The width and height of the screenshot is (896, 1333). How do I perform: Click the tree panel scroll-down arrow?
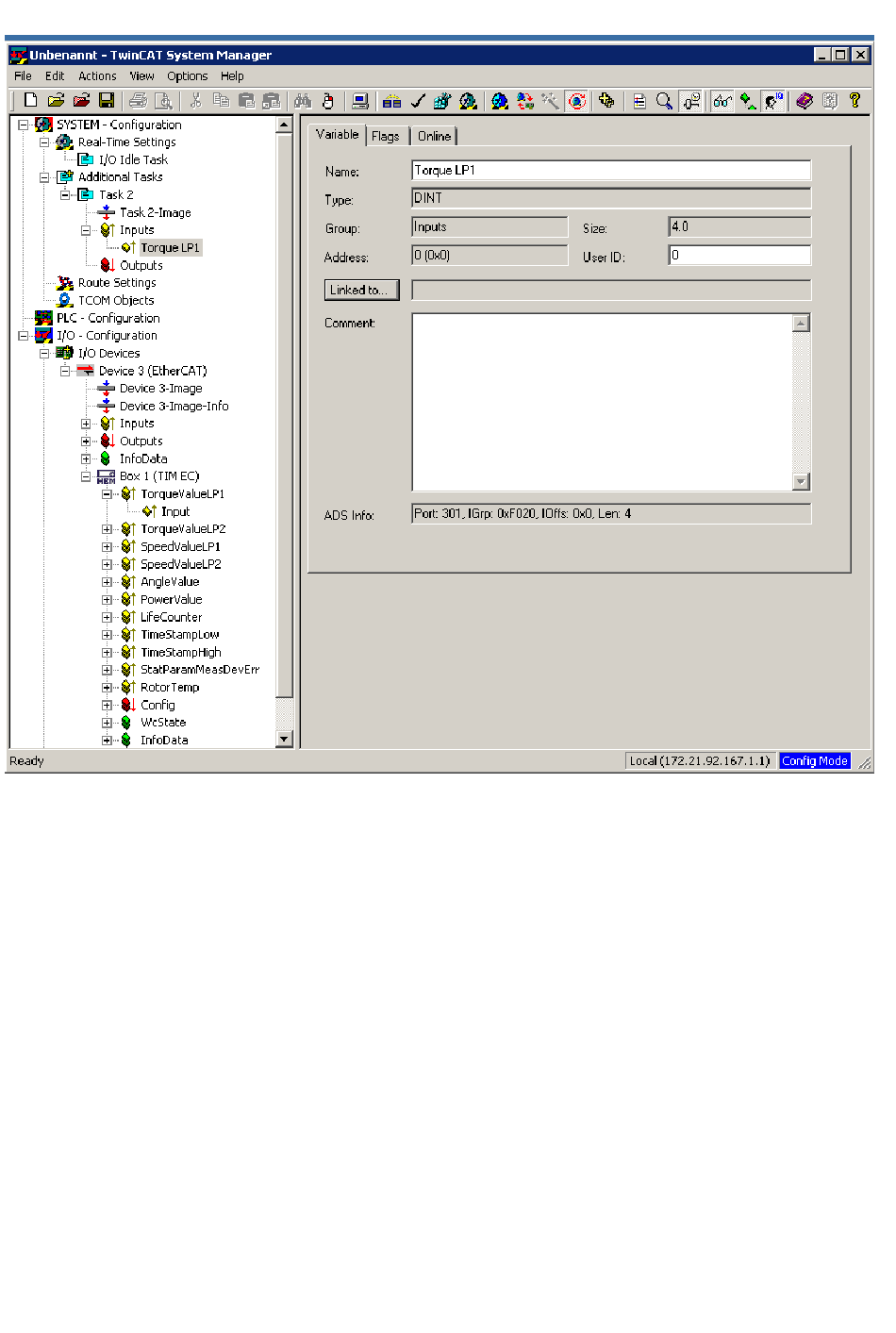(284, 740)
